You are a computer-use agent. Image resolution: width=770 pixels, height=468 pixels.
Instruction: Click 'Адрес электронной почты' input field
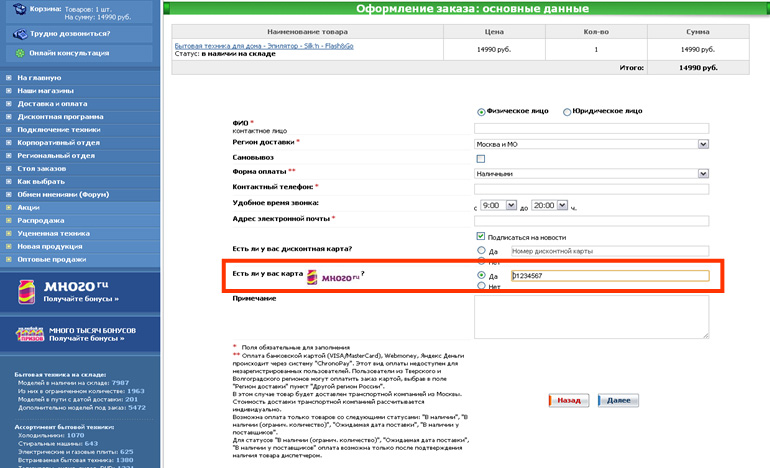591,221
